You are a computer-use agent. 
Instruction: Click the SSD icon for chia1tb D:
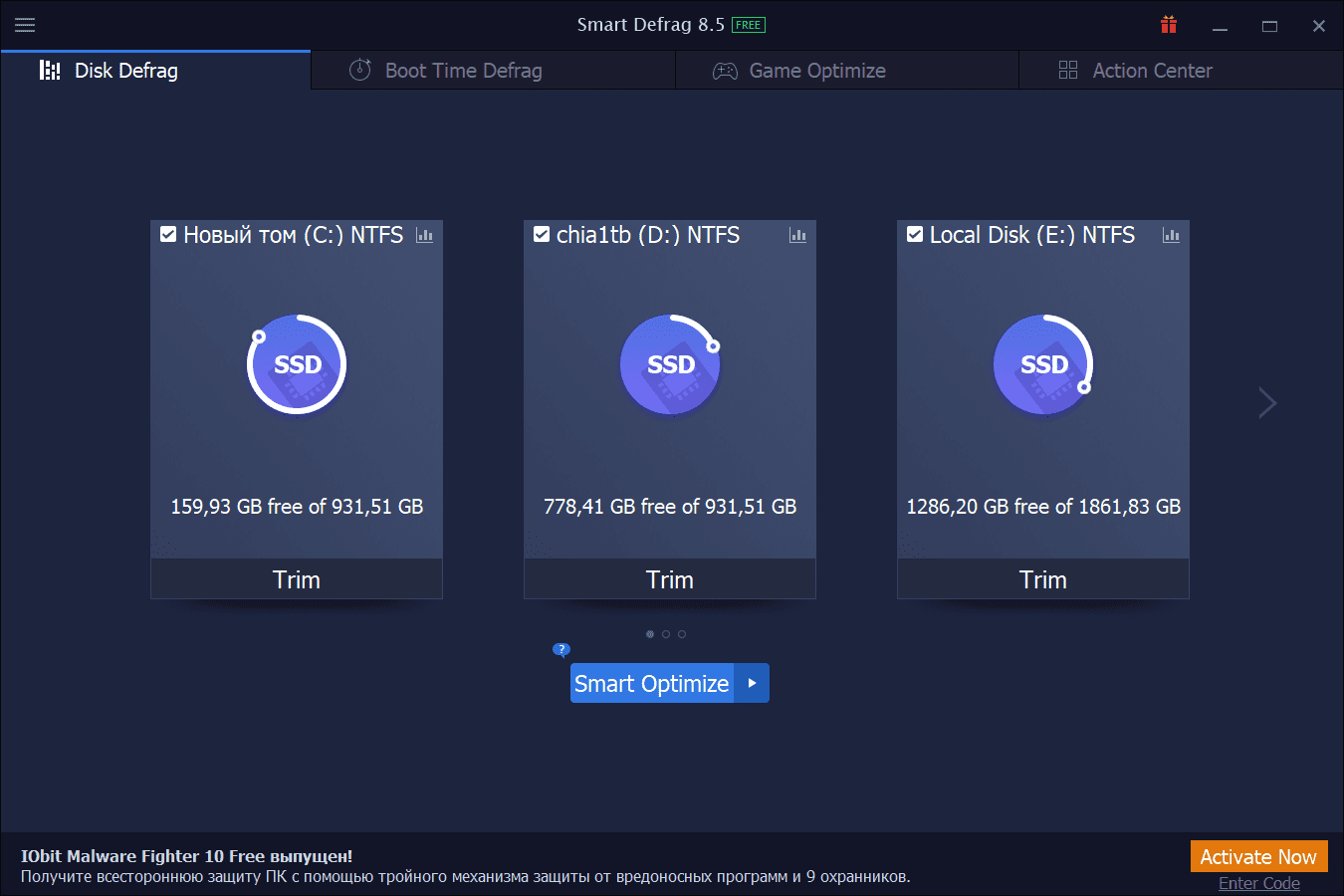pos(670,364)
